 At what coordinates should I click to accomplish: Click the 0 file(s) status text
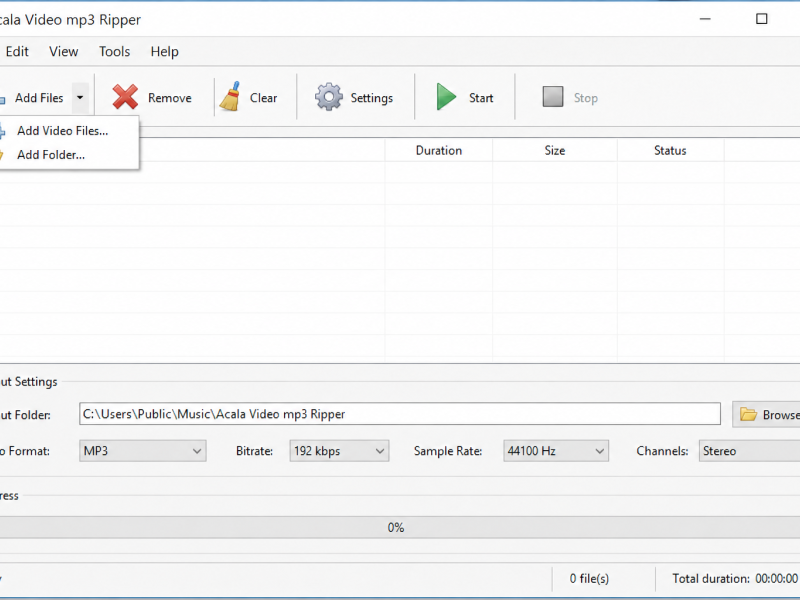(x=589, y=579)
